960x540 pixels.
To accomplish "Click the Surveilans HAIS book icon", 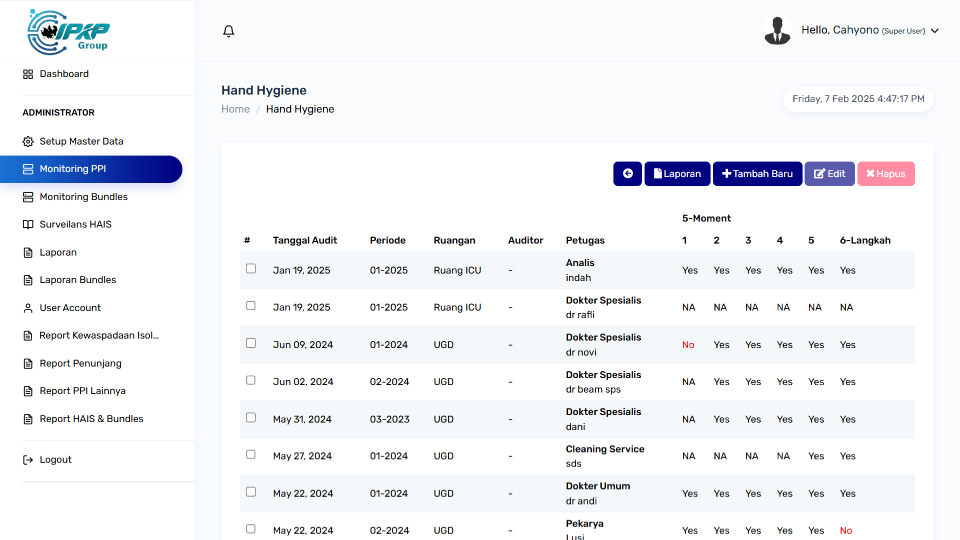I will coord(28,225).
